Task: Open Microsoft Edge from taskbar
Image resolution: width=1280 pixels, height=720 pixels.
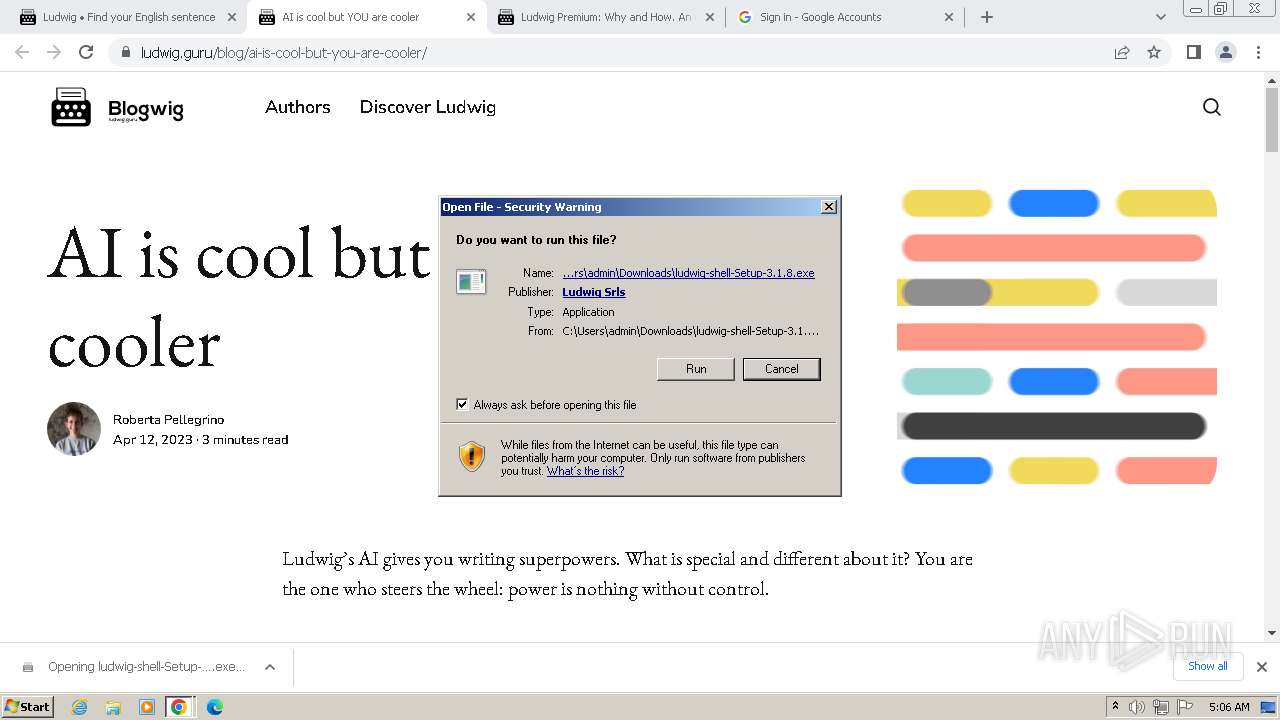Action: pyautogui.click(x=214, y=707)
